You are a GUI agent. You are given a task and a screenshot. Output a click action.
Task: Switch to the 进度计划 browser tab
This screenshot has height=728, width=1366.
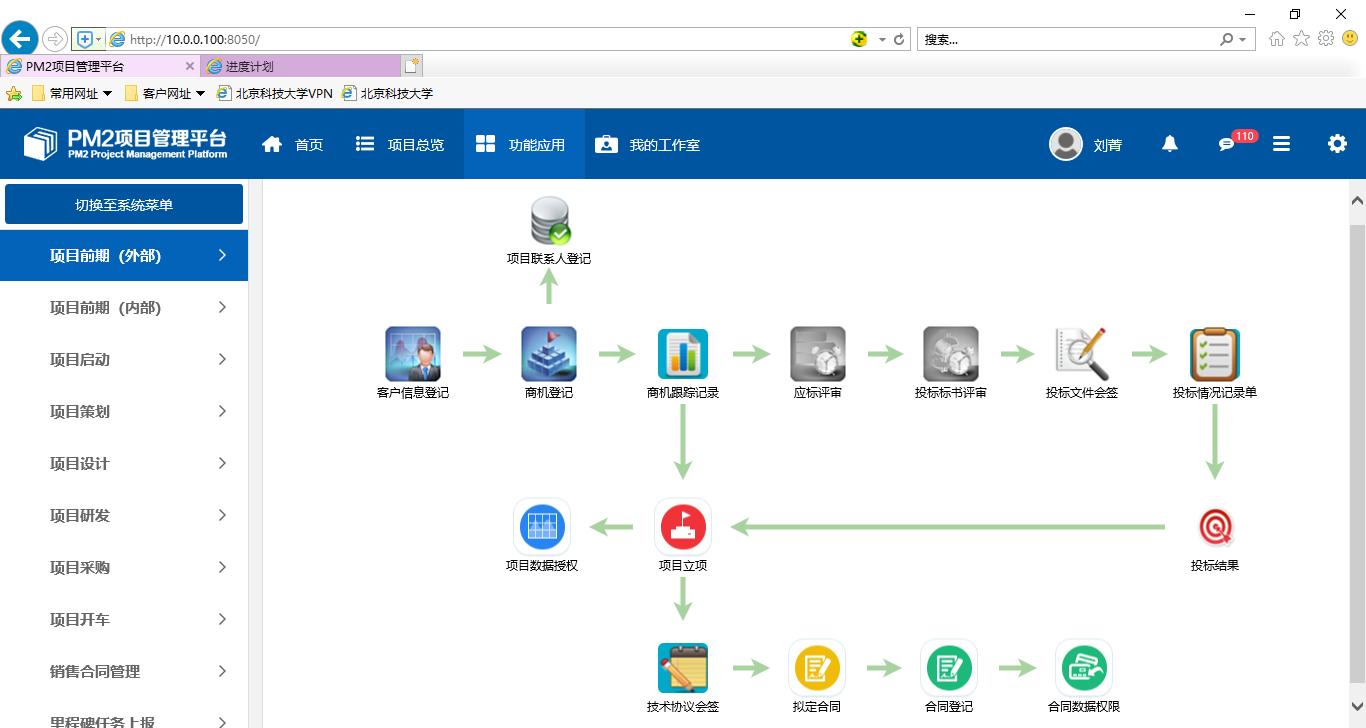pyautogui.click(x=300, y=66)
